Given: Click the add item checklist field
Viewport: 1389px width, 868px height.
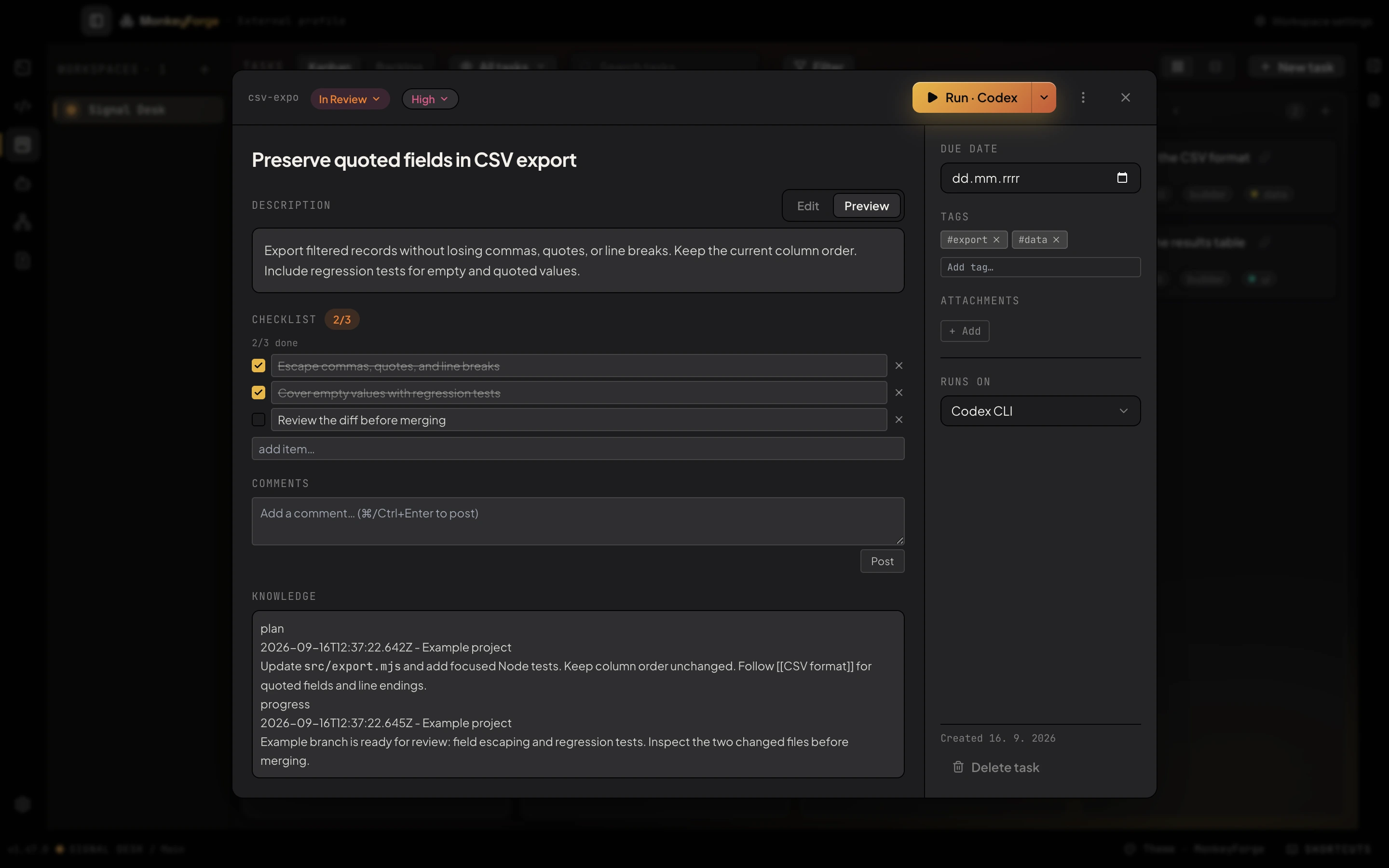Looking at the screenshot, I should click(x=578, y=448).
